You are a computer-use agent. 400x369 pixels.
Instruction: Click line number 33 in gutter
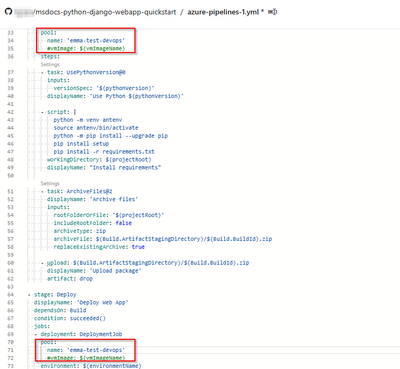(11, 33)
